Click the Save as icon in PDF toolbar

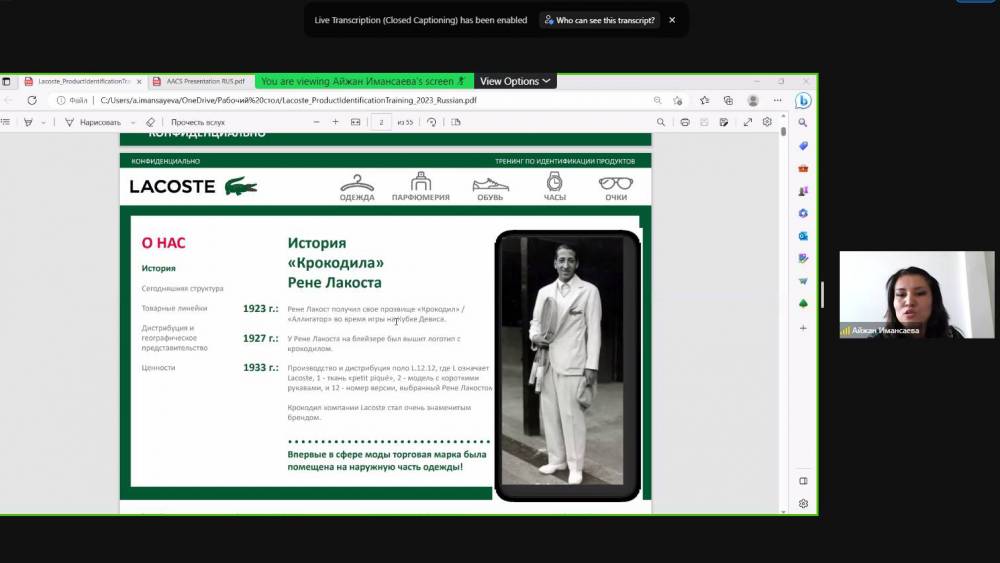[723, 122]
